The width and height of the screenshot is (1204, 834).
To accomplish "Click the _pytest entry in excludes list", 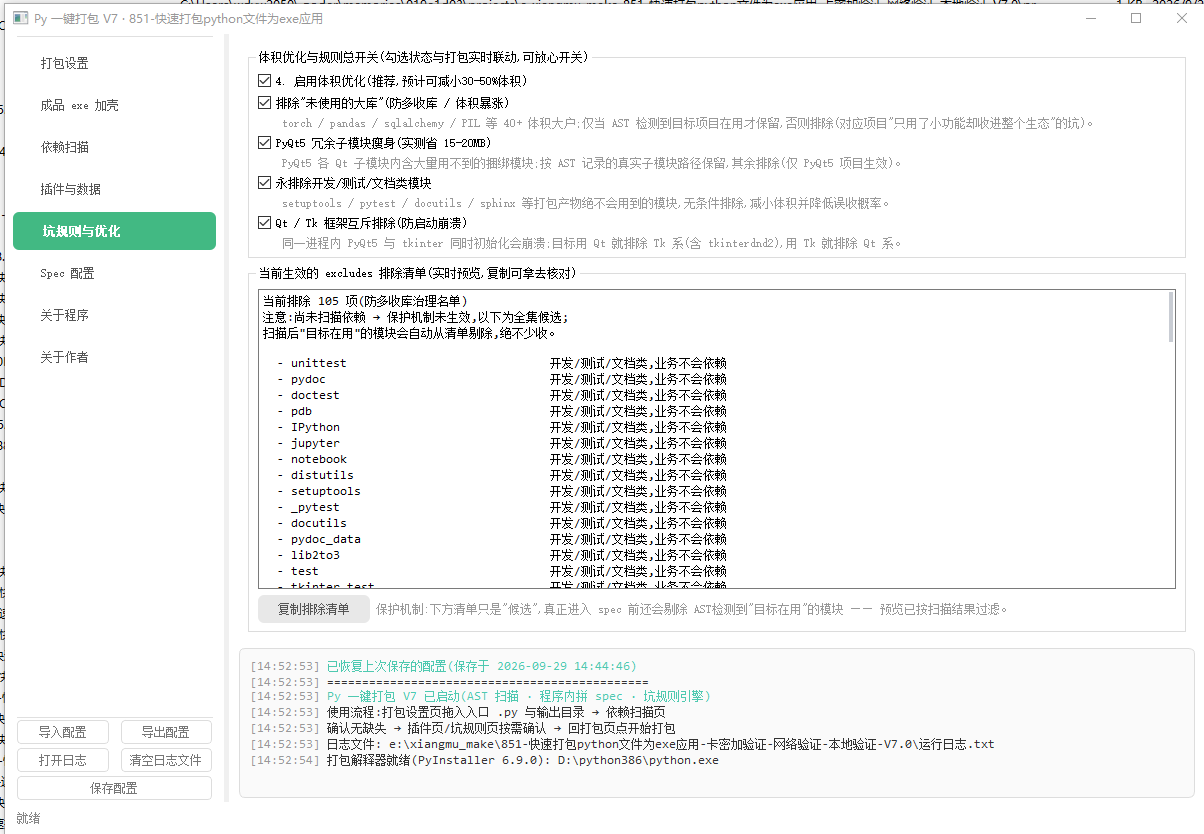I will [502, 507].
